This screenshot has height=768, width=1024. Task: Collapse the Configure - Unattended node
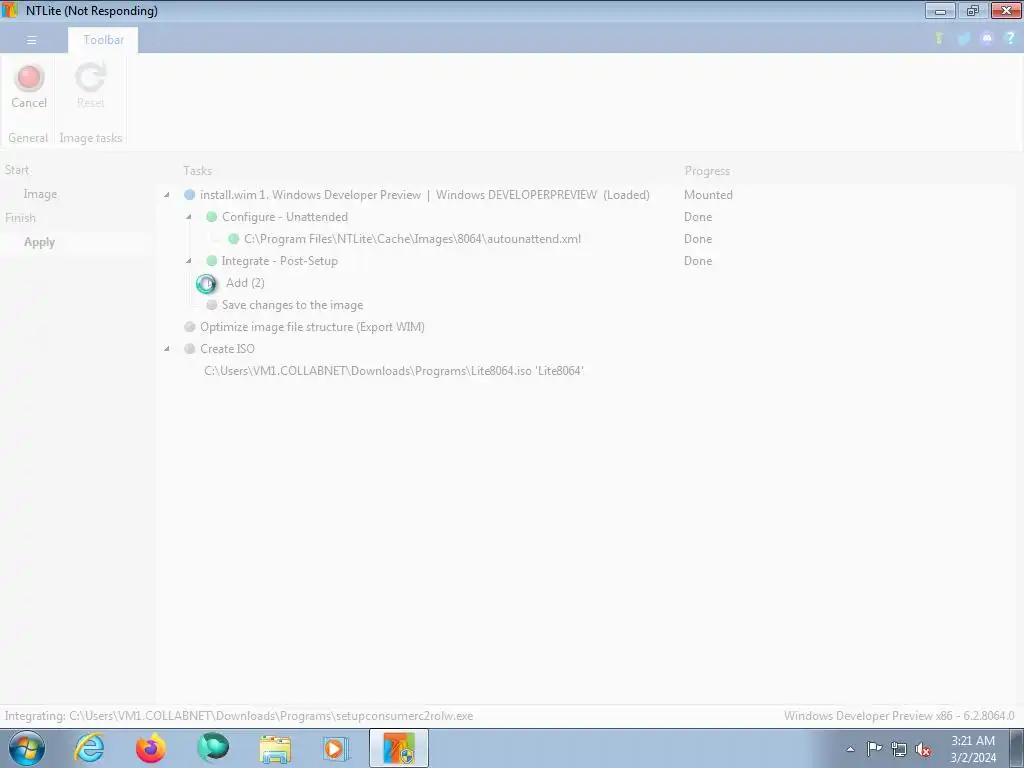pyautogui.click(x=189, y=217)
